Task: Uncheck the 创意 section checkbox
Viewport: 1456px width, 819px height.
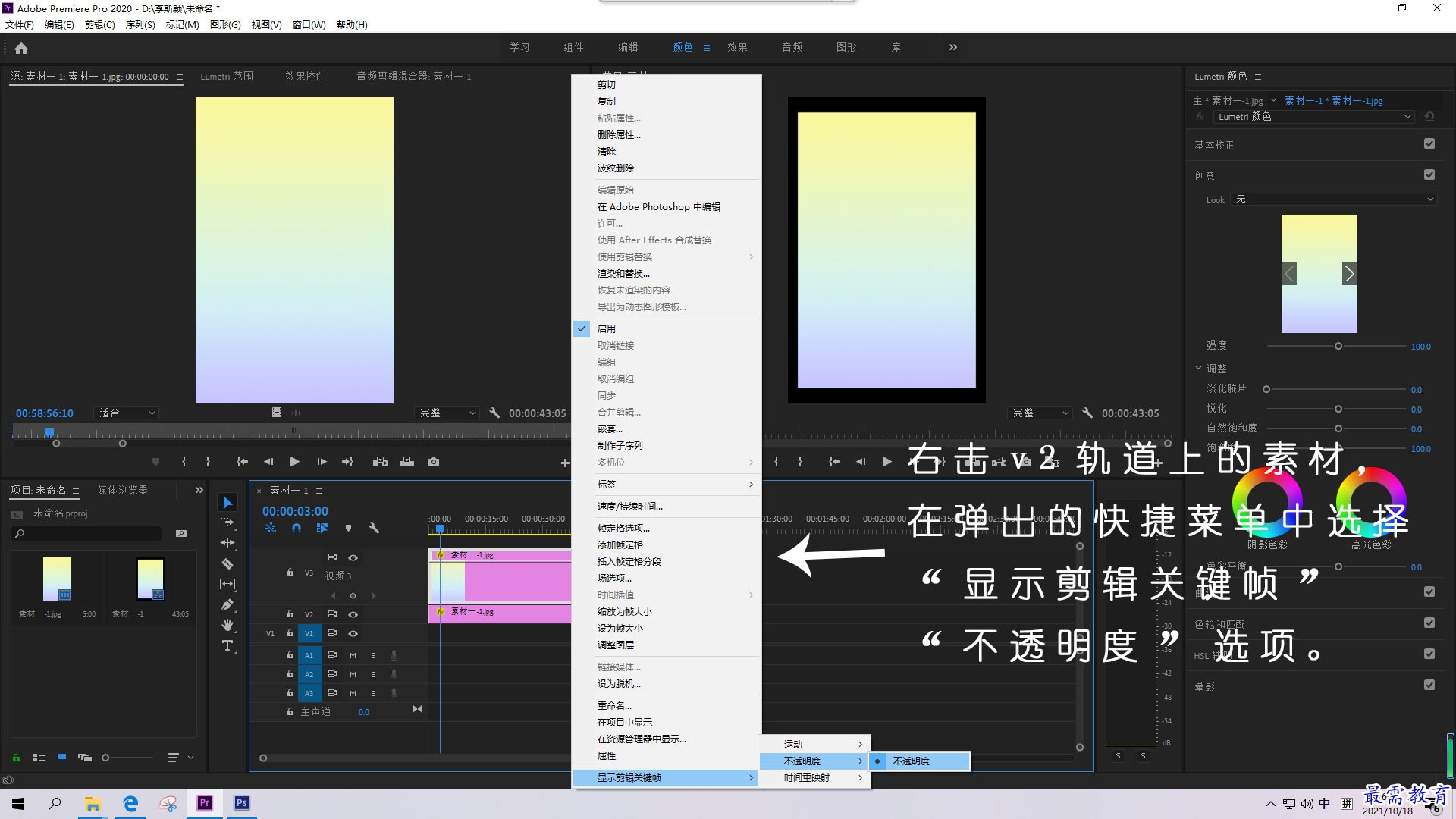Action: pyautogui.click(x=1429, y=175)
